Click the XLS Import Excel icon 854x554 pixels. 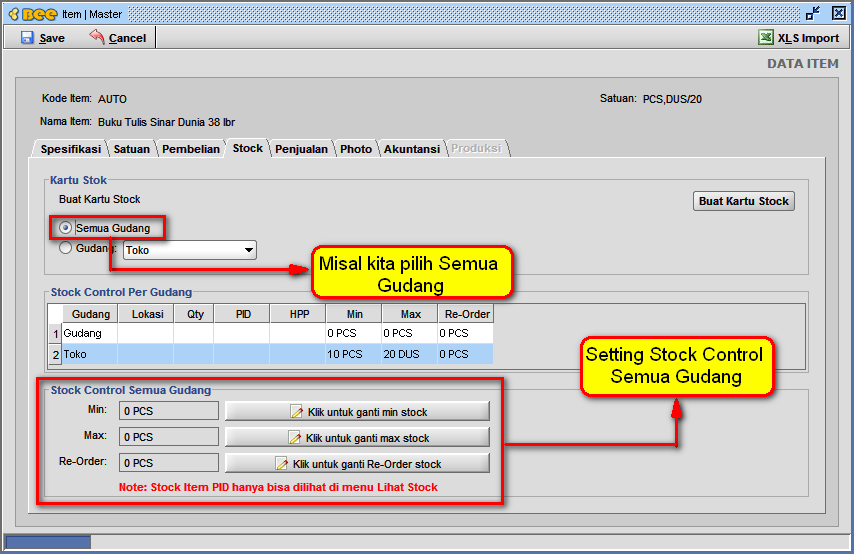click(766, 38)
